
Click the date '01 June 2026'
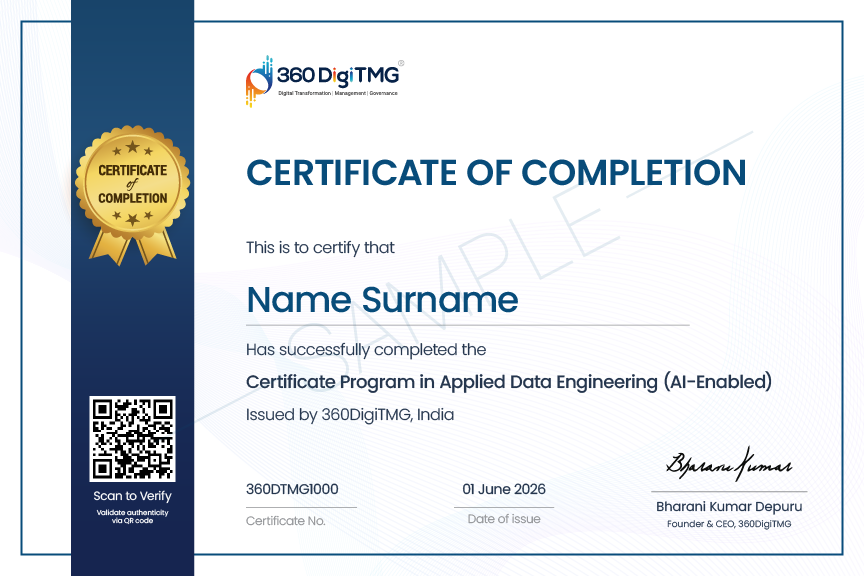pos(504,489)
